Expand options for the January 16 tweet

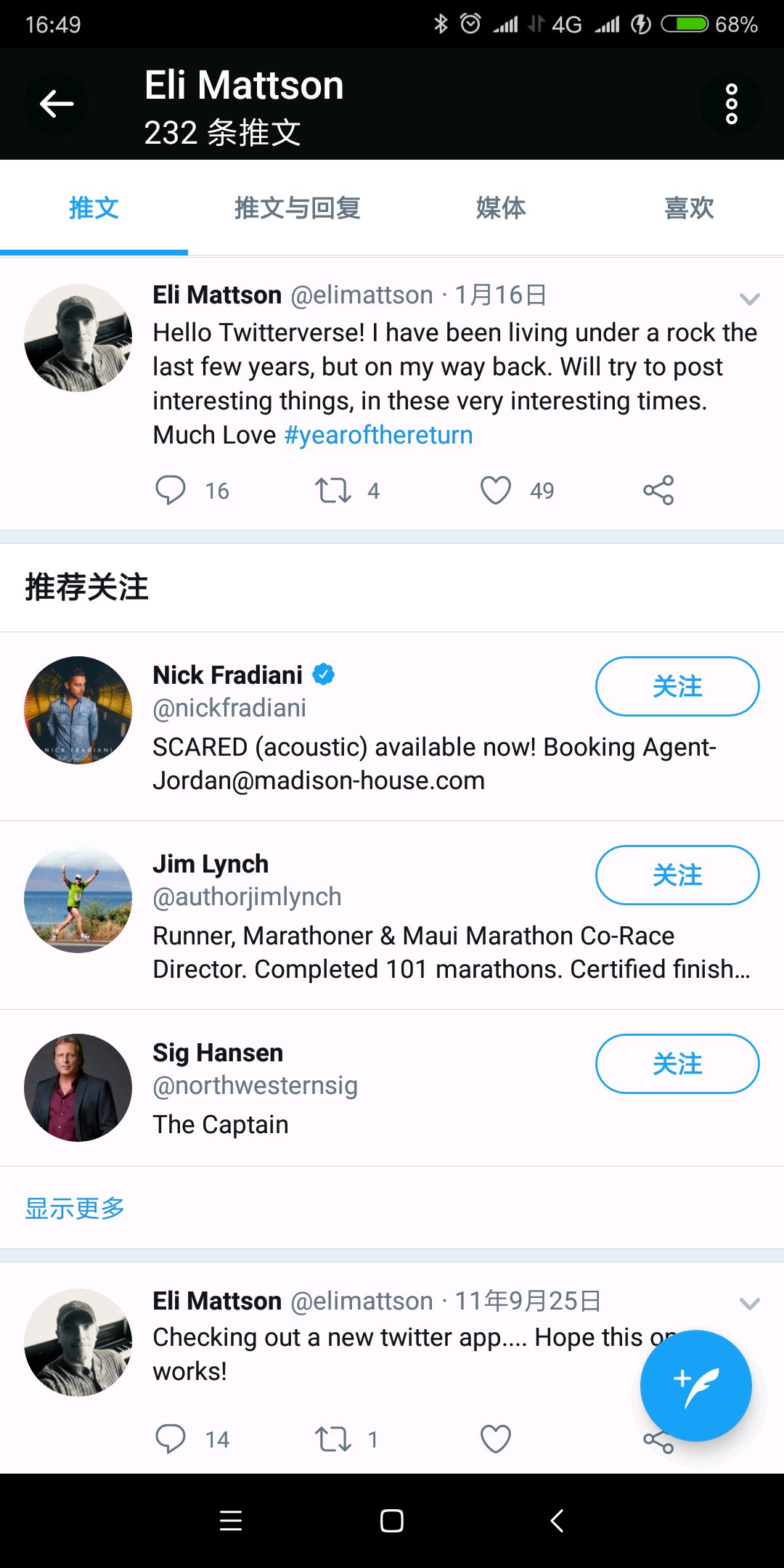749,298
